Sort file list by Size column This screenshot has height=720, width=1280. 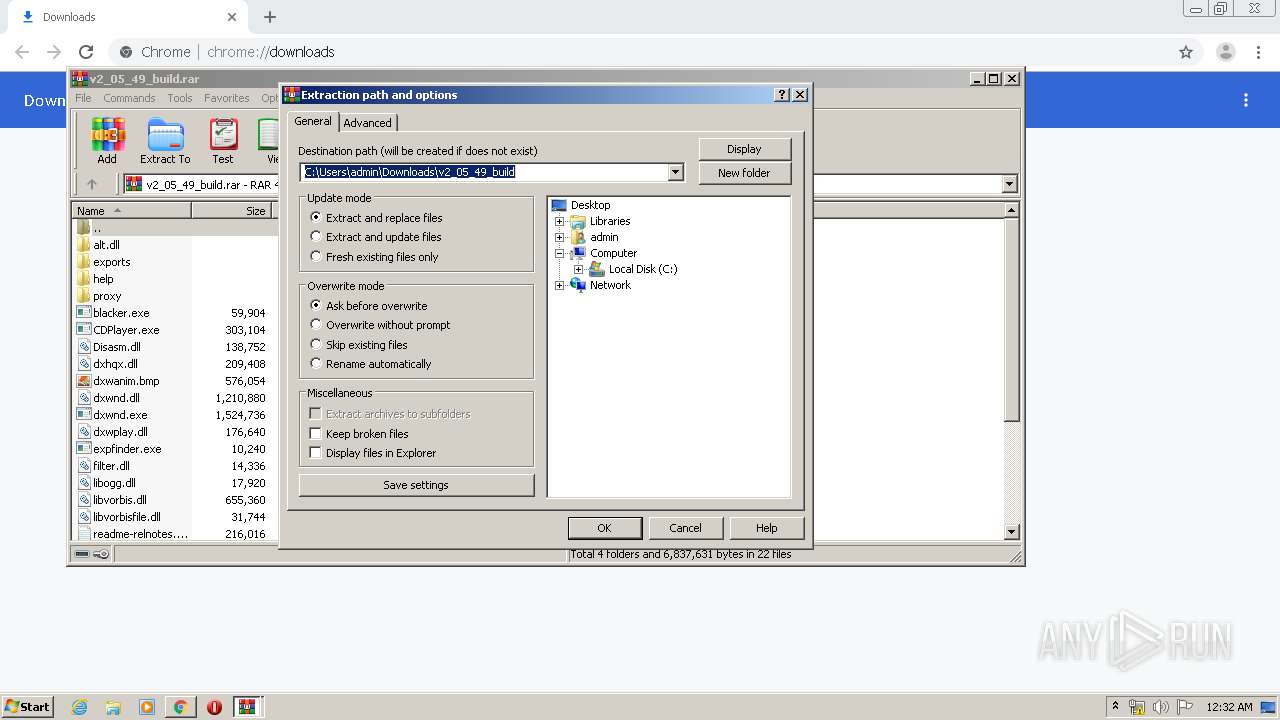tap(232, 210)
